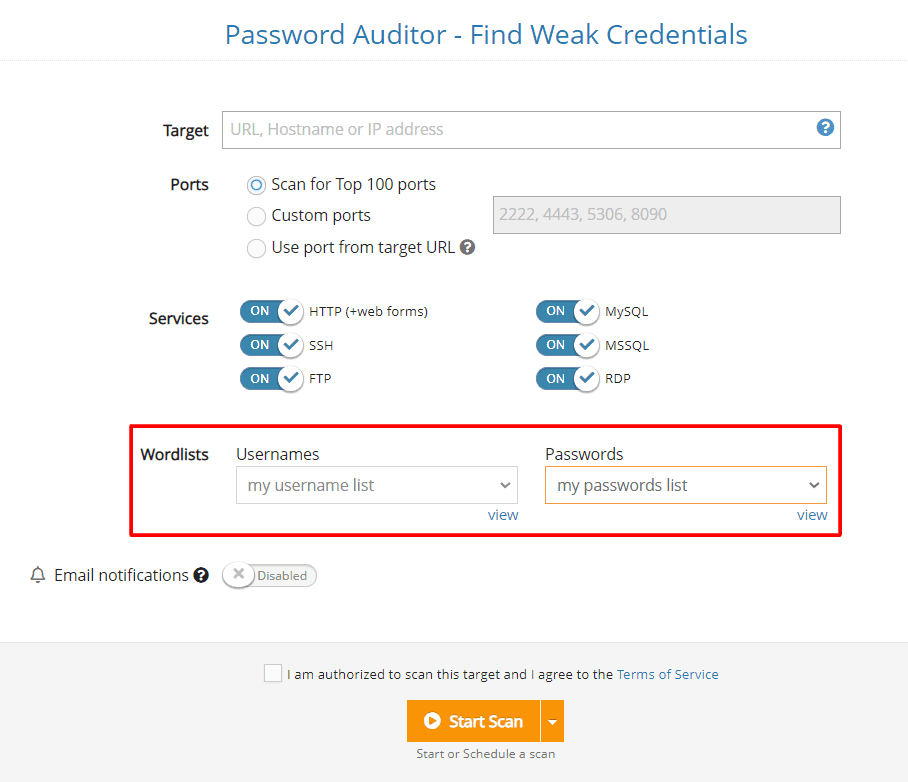Click the X icon on the Disabled email toggle
Screen dimensions: 908x782
pyautogui.click(x=238, y=575)
